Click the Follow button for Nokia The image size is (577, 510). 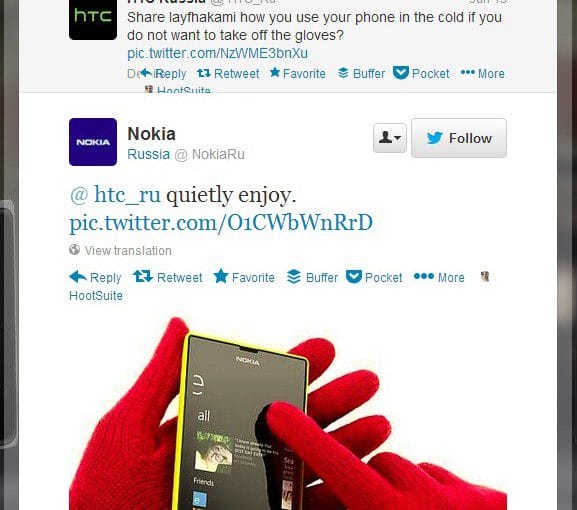tap(459, 138)
